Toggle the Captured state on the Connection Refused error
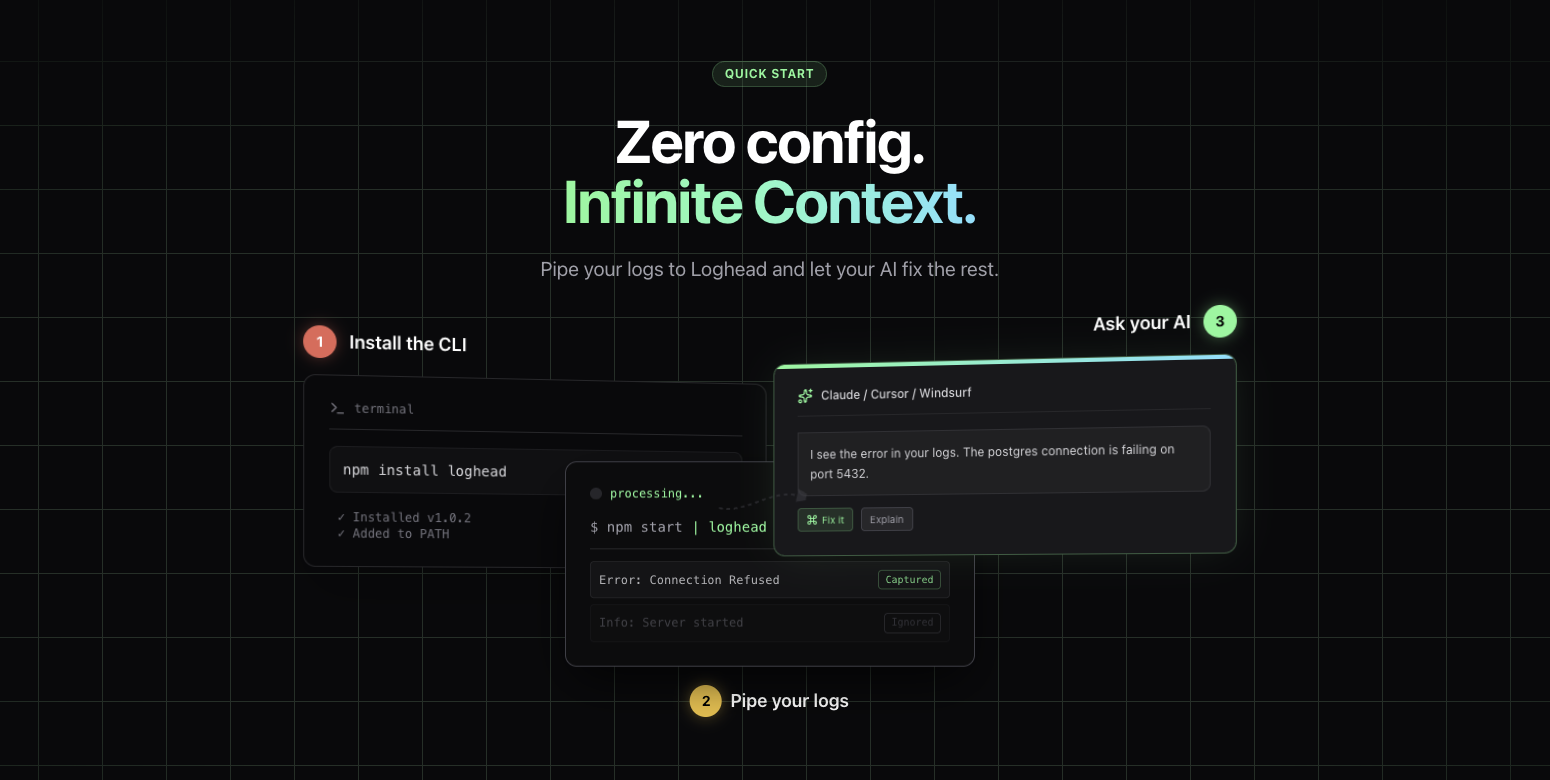The height and width of the screenshot is (780, 1550). pos(908,579)
